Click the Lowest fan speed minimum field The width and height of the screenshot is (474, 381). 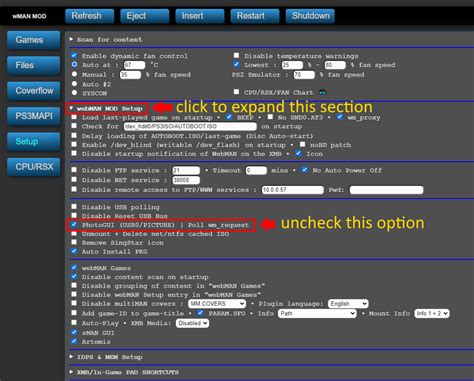[292, 65]
